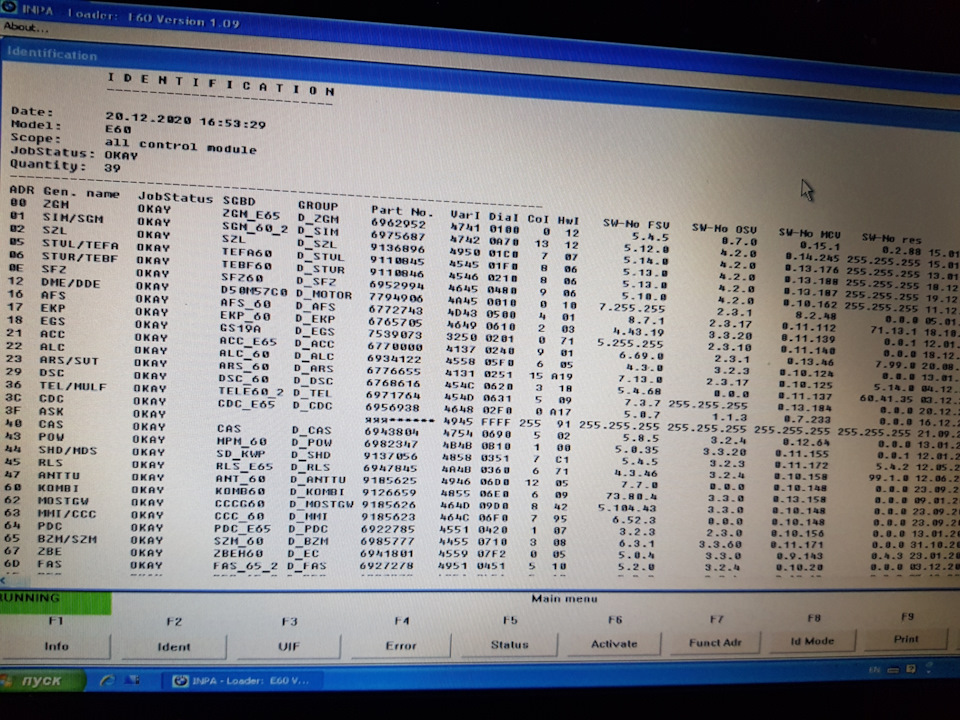Click the Activate F6 button

pyautogui.click(x=614, y=643)
